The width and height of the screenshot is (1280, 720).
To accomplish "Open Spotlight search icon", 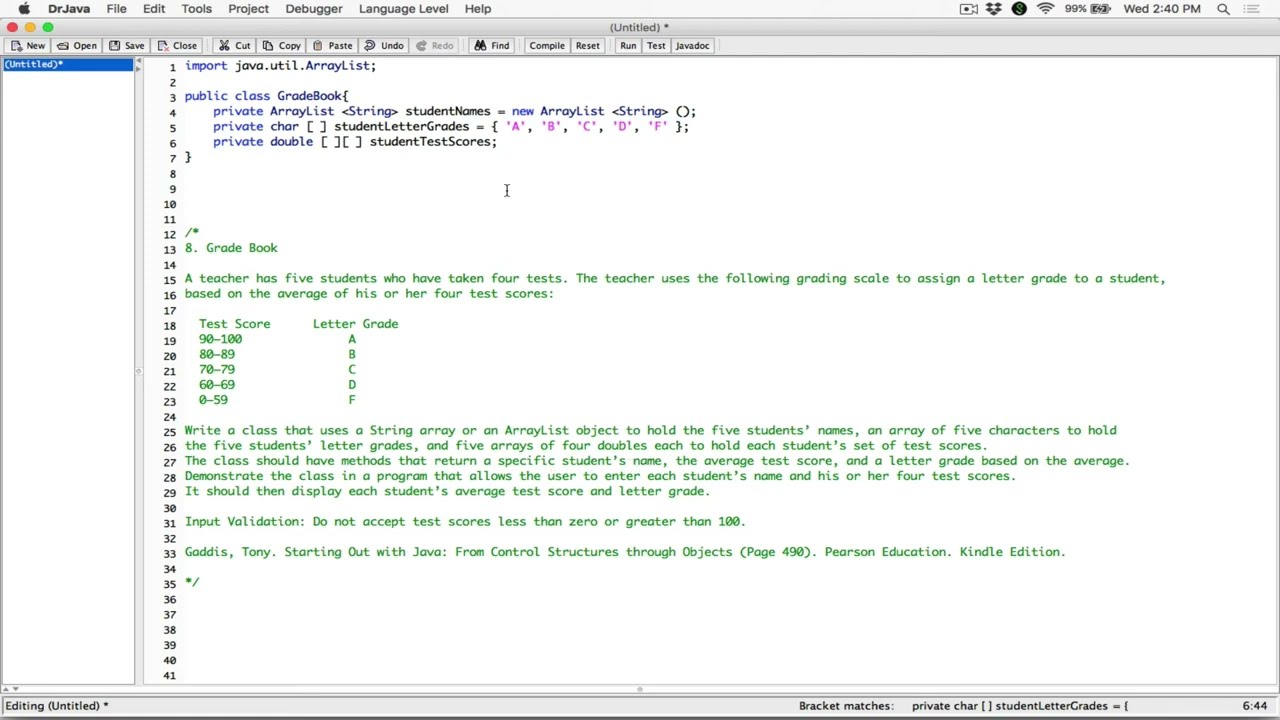I will [1223, 9].
